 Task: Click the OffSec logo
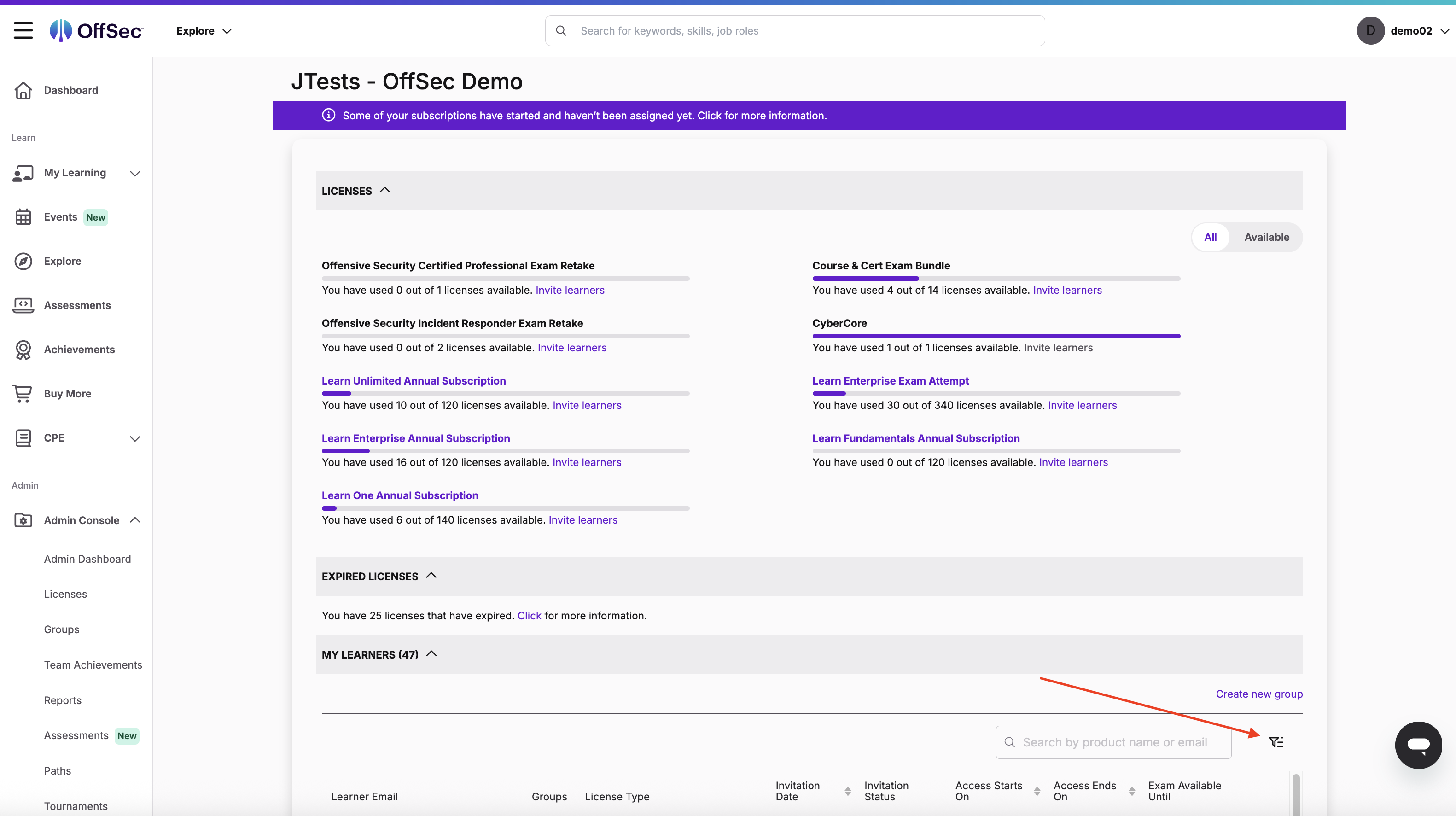click(x=95, y=30)
